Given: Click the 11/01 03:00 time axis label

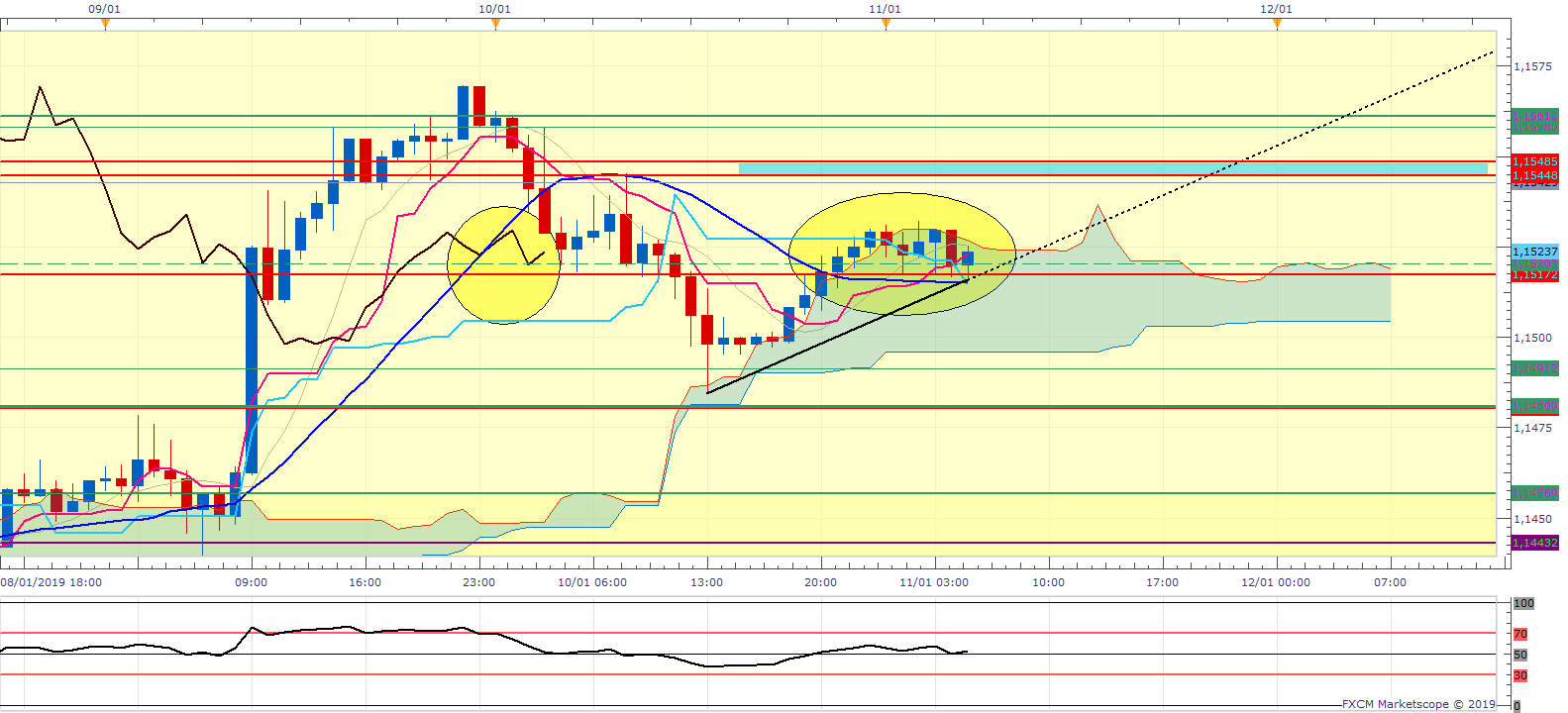Looking at the screenshot, I should pyautogui.click(x=934, y=582).
